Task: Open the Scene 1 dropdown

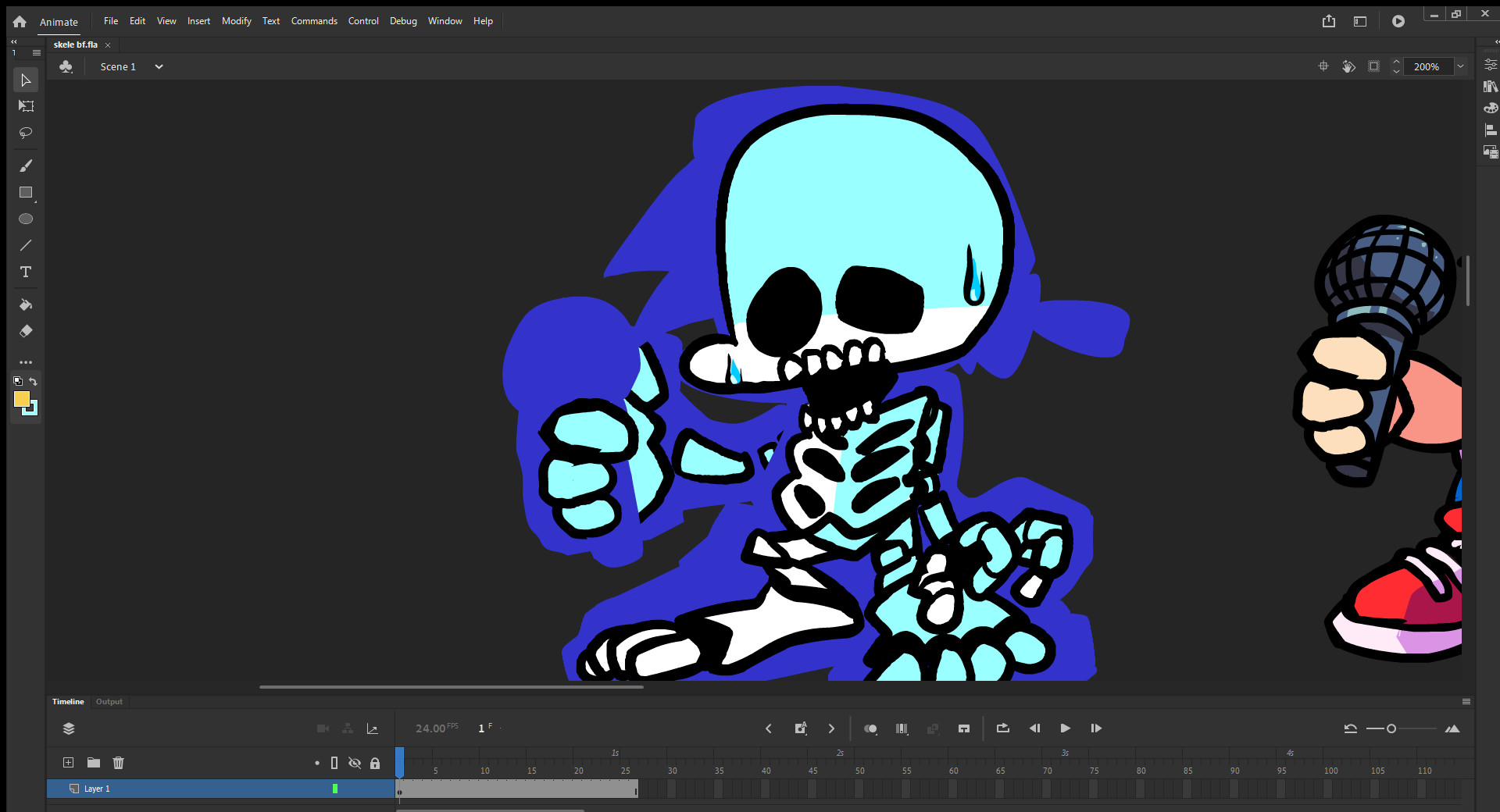Action: tap(159, 67)
